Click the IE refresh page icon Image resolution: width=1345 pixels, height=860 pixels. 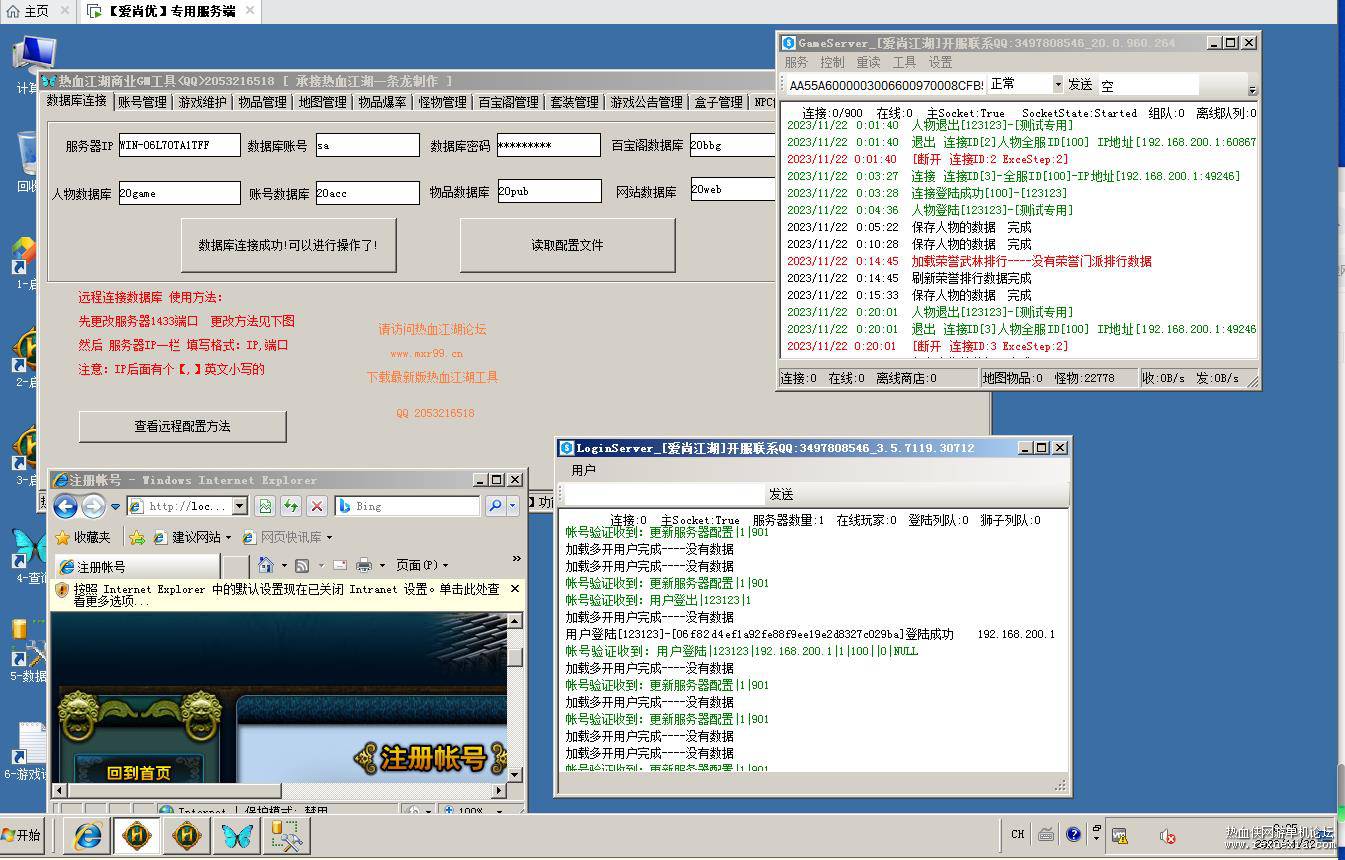pos(291,506)
